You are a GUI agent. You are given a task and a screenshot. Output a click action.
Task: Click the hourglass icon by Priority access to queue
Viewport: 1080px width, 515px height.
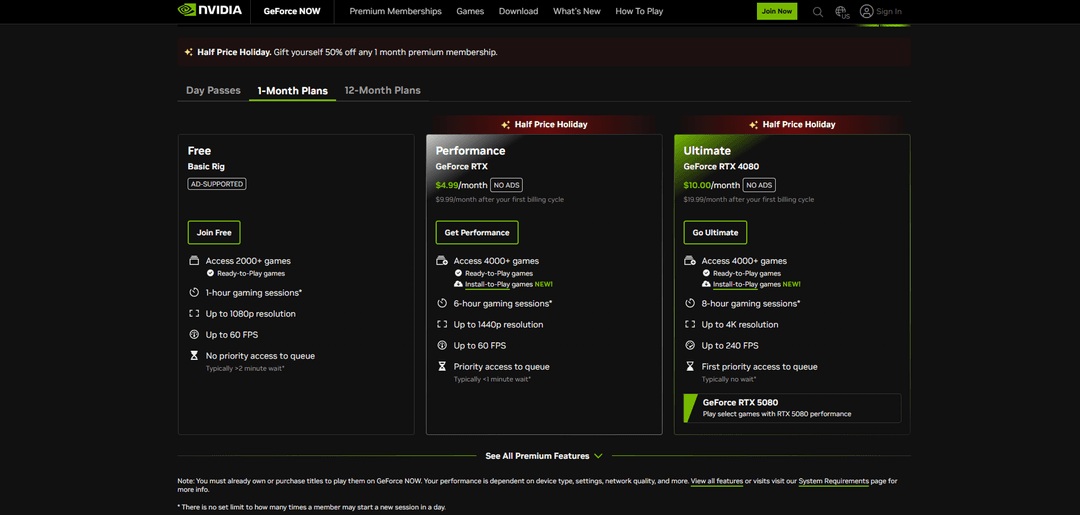coord(442,367)
